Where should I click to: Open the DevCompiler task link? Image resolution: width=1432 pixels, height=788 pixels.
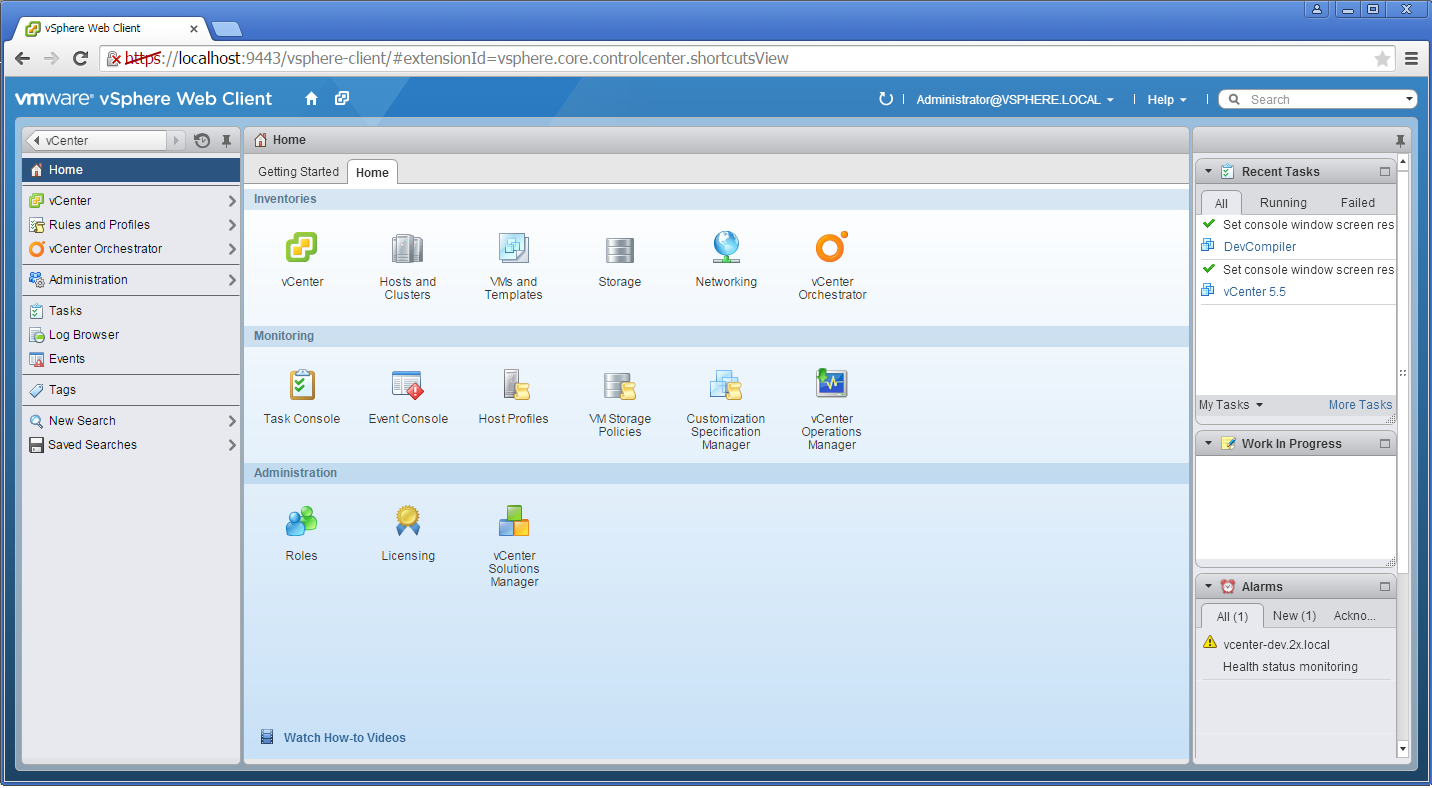(x=1259, y=247)
